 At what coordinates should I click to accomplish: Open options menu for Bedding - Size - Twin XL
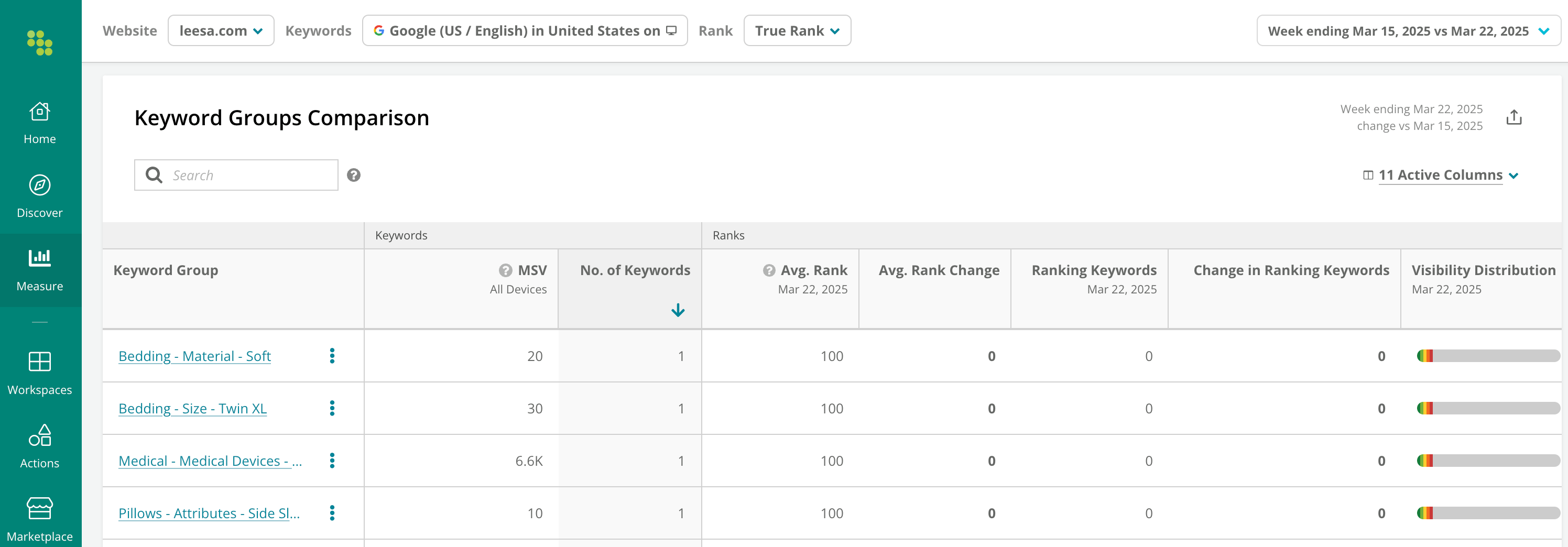(x=332, y=408)
